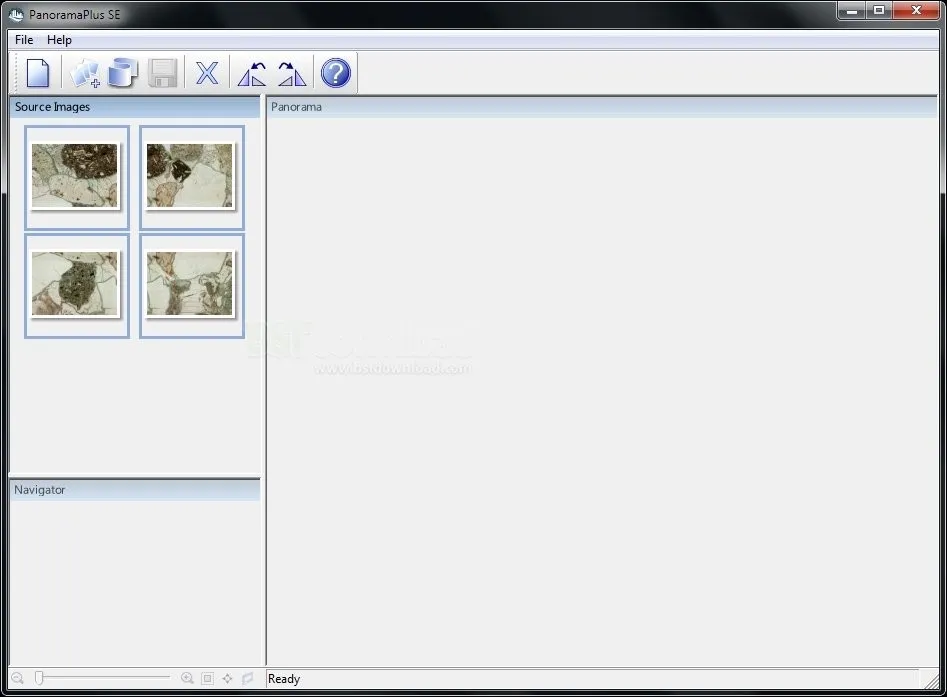Open the Help menu
947x697 pixels.
[60, 40]
